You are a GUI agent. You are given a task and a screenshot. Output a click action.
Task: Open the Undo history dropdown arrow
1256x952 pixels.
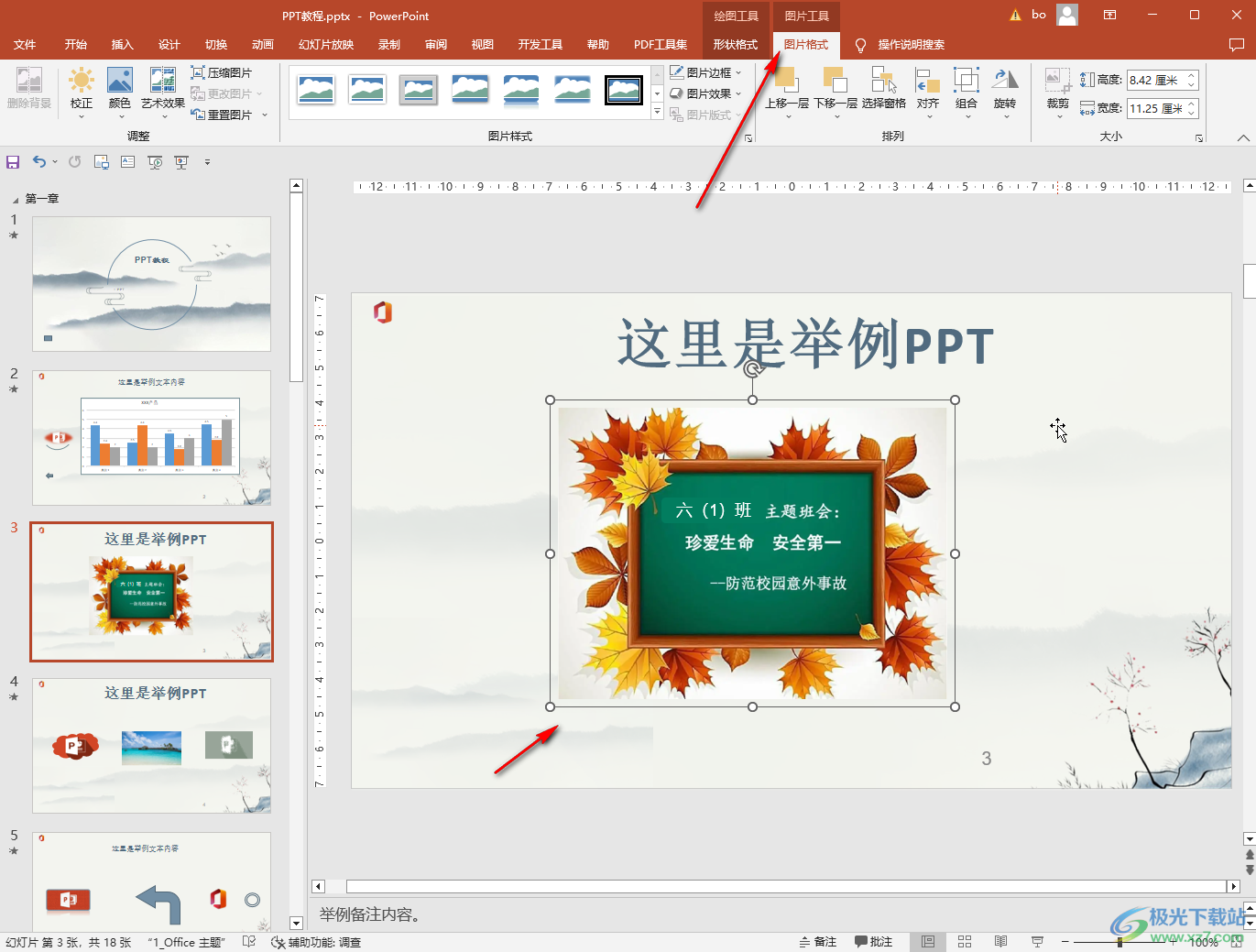[55, 162]
